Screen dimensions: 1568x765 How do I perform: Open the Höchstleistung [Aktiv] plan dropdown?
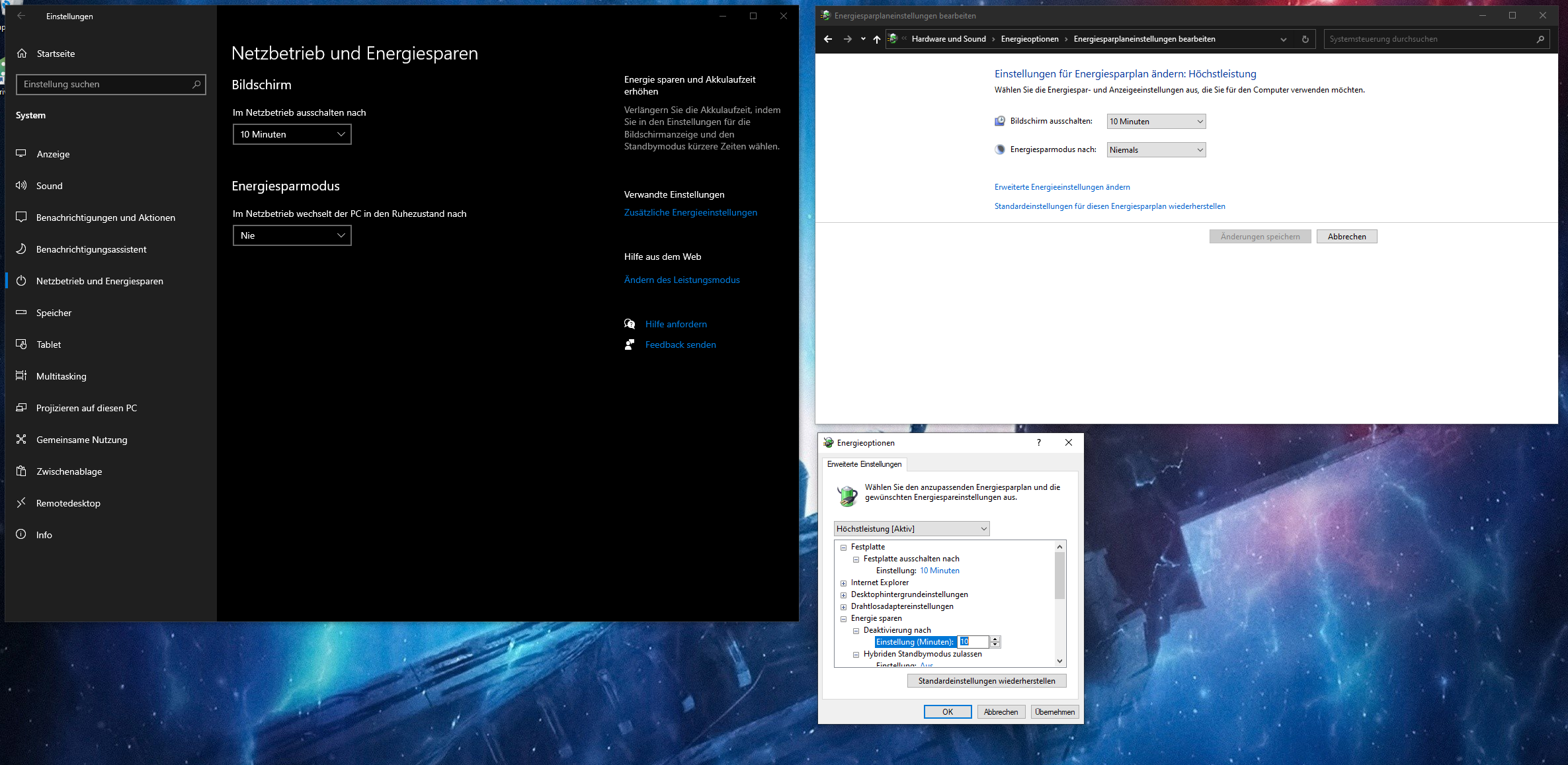[911, 529]
